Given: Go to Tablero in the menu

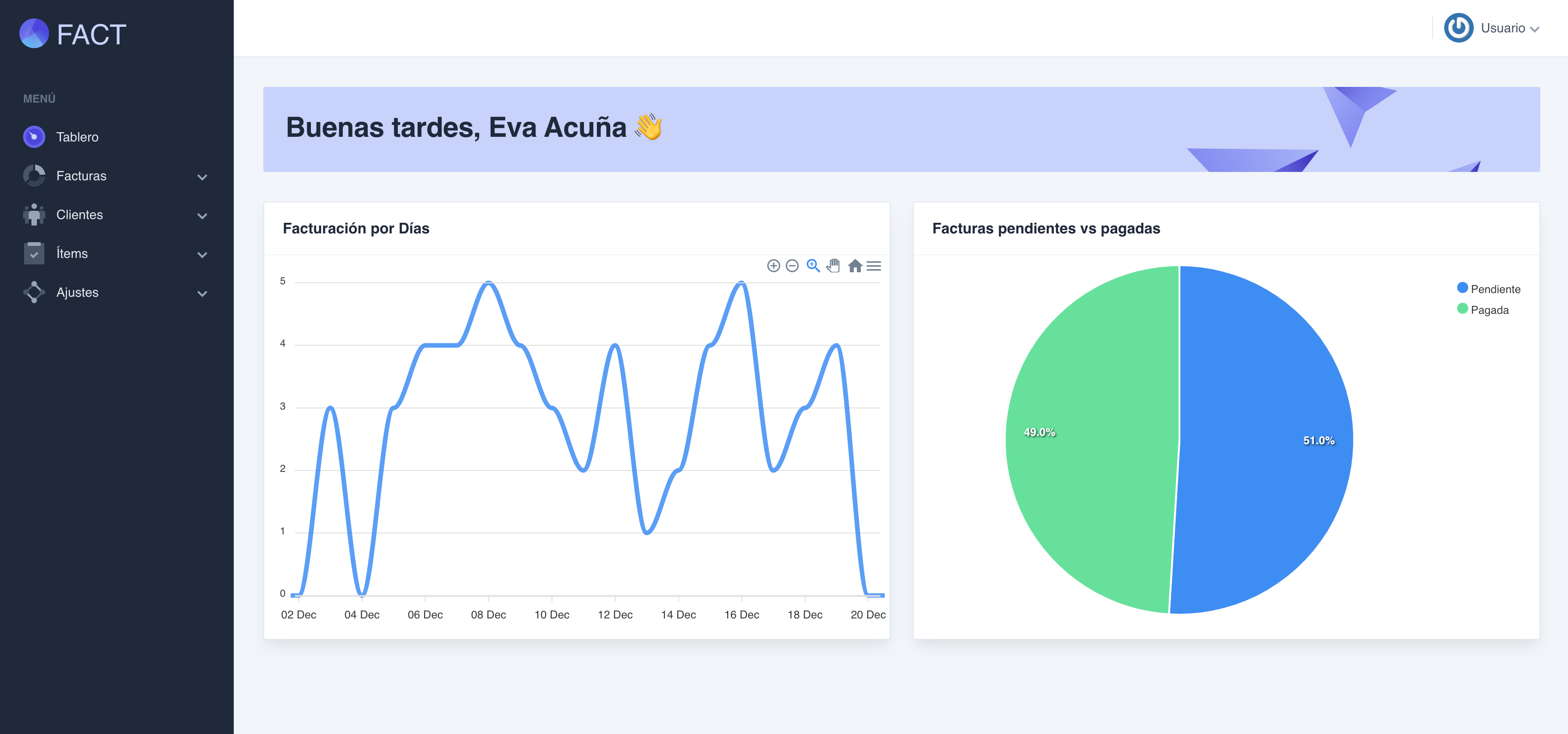Looking at the screenshot, I should point(77,137).
